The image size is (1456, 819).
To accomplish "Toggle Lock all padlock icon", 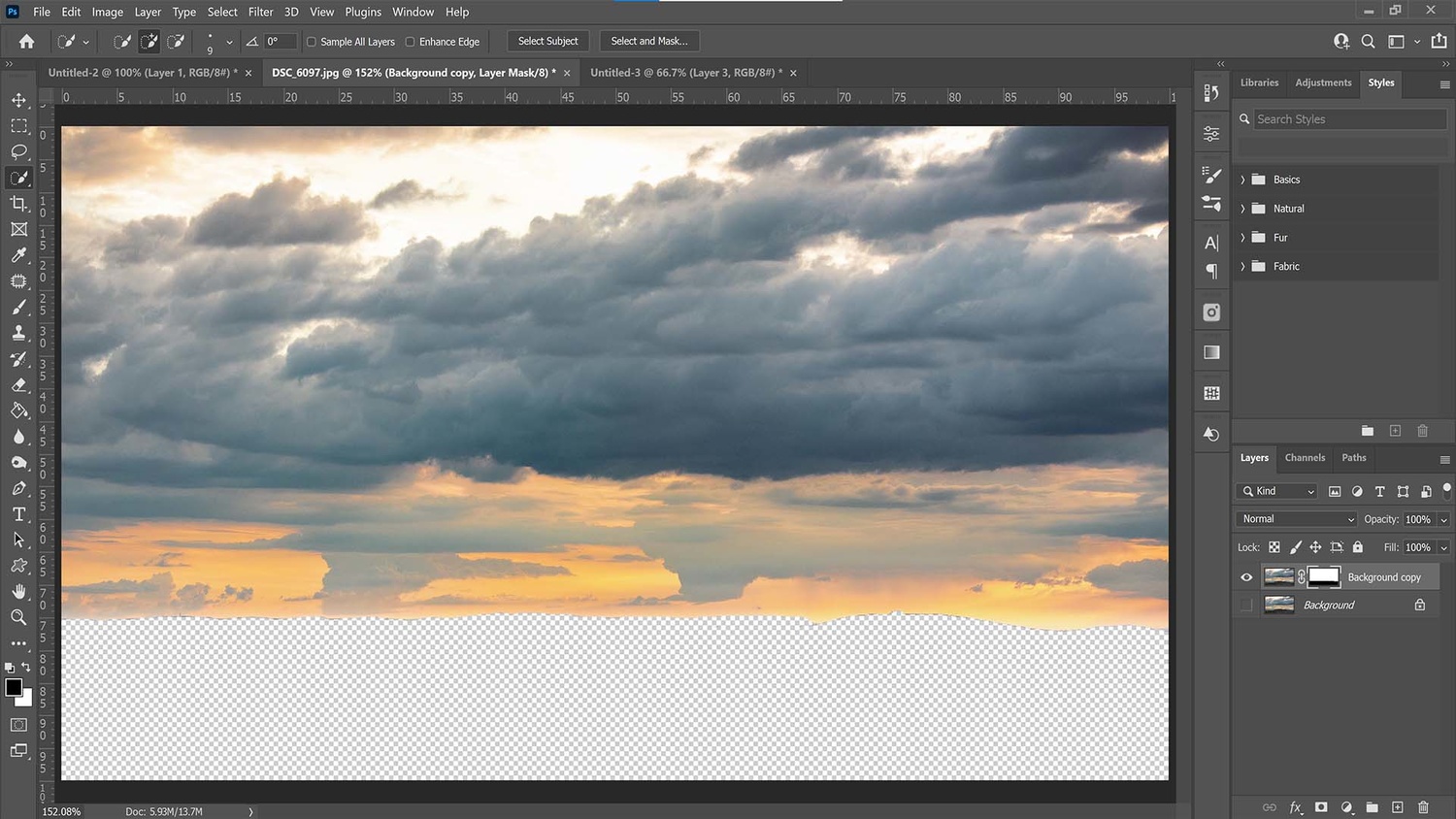I will click(x=1358, y=547).
